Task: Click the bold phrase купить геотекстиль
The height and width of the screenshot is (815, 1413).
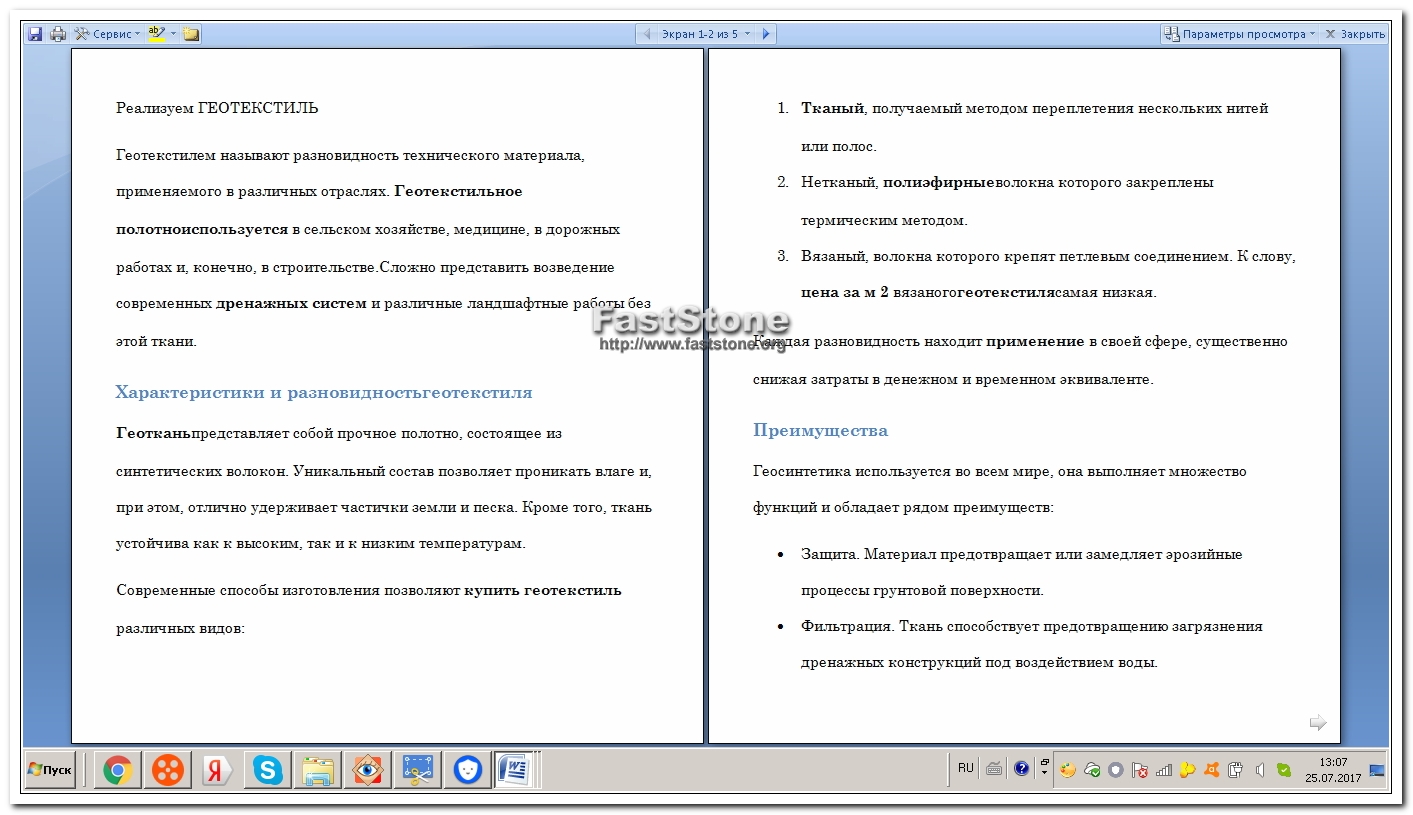Action: tap(543, 590)
